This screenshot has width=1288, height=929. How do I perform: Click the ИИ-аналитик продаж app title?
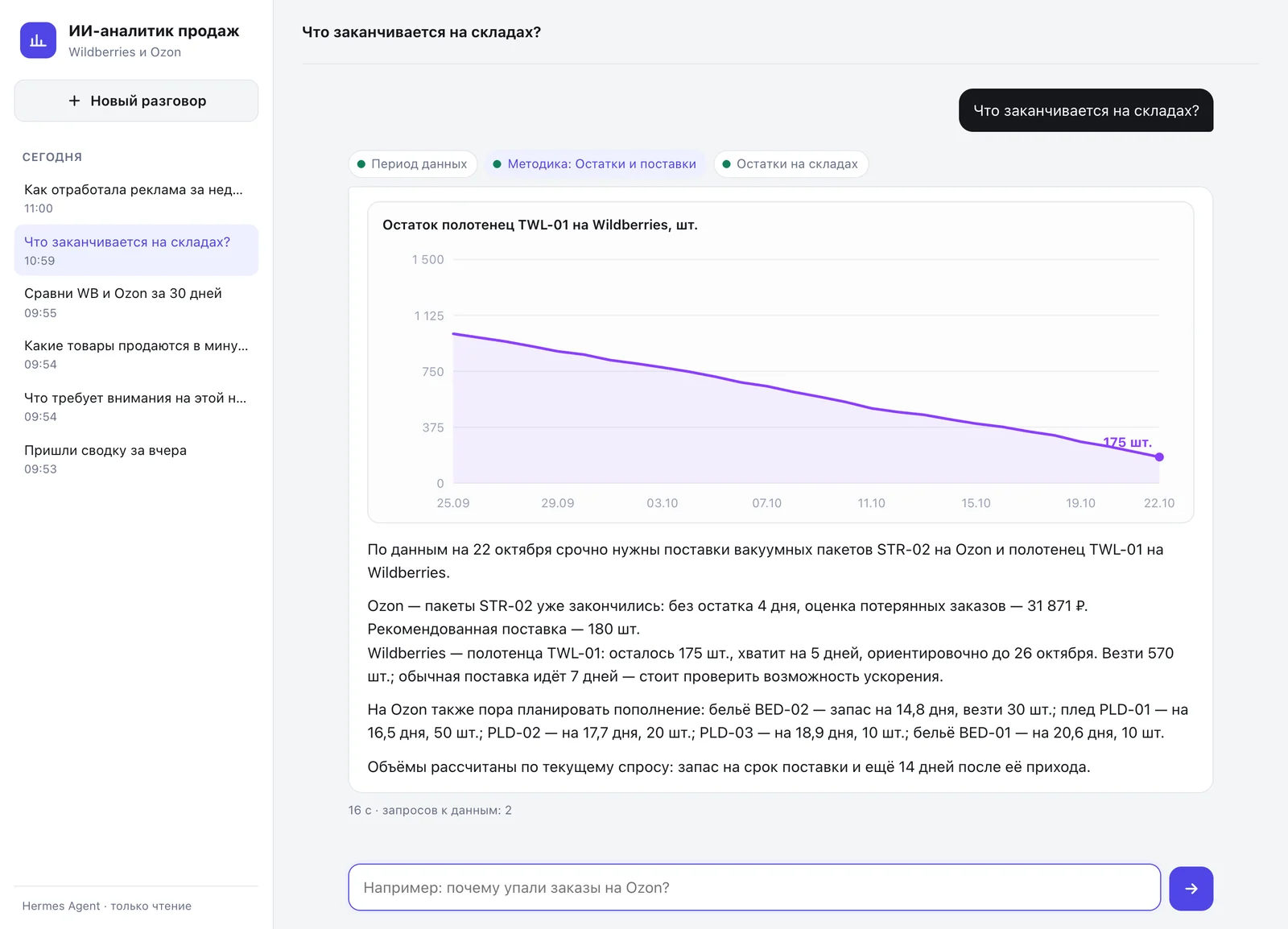pos(154,31)
